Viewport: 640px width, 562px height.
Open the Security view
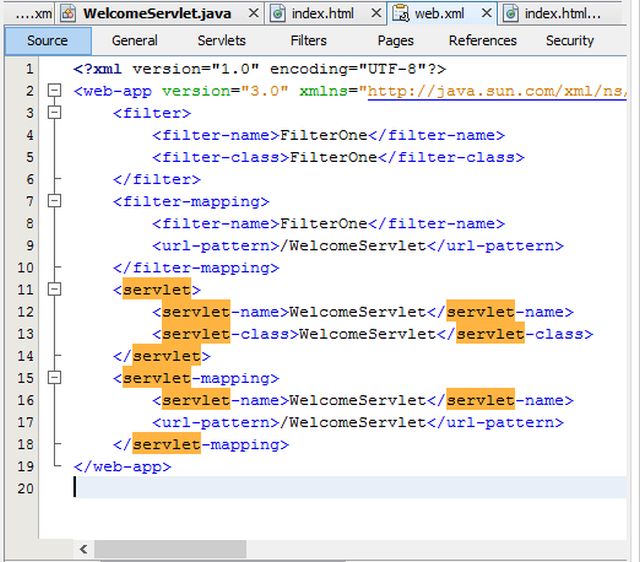570,41
